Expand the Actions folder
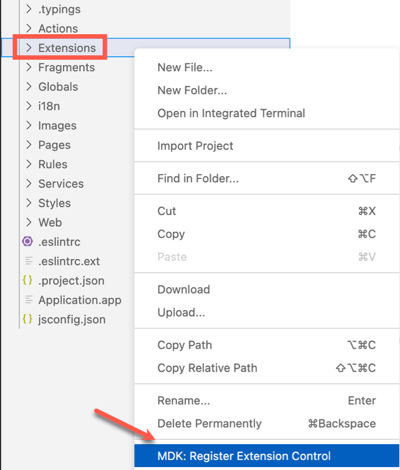The height and width of the screenshot is (470, 400). (x=58, y=28)
